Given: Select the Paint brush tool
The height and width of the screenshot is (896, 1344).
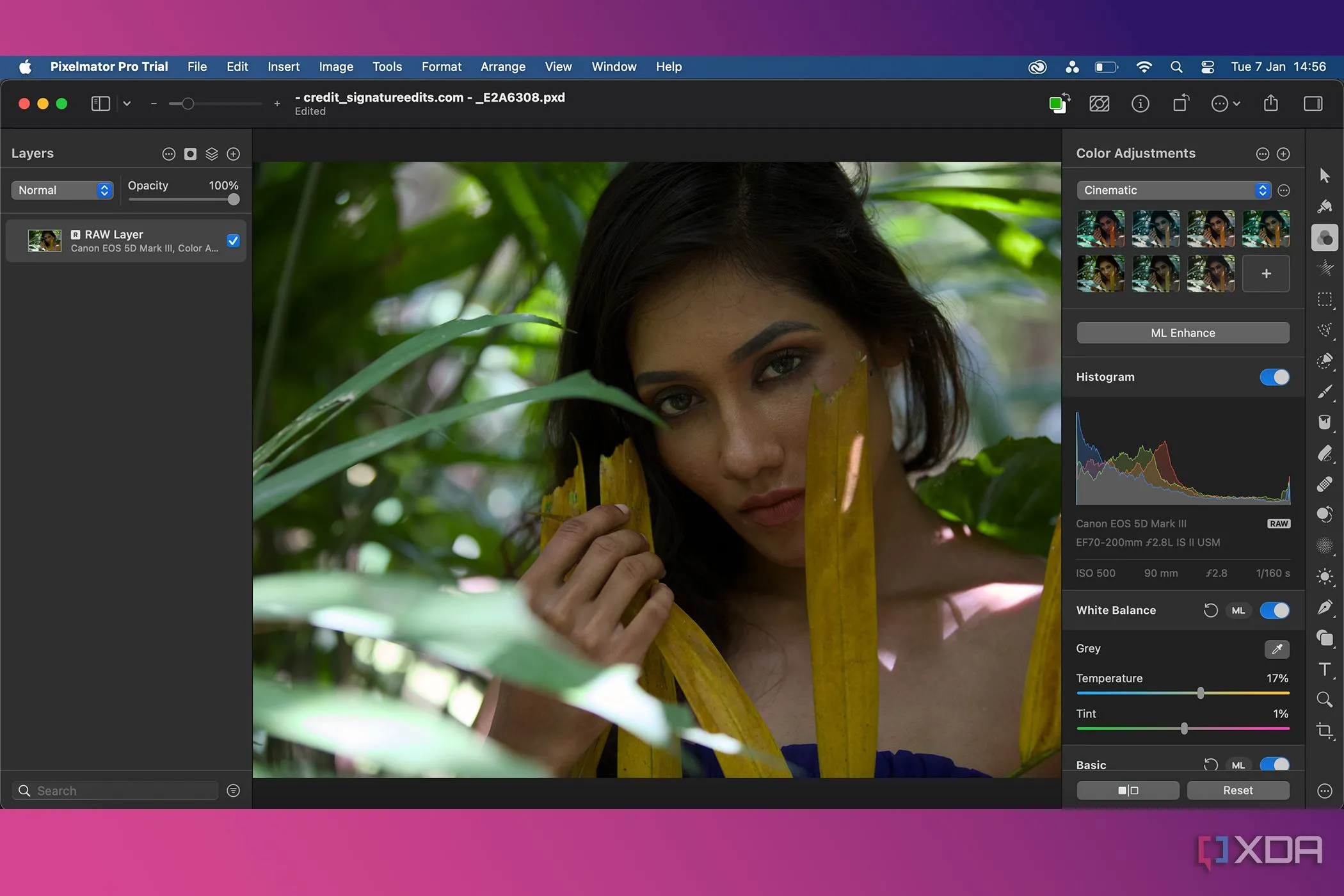Looking at the screenshot, I should click(x=1324, y=392).
